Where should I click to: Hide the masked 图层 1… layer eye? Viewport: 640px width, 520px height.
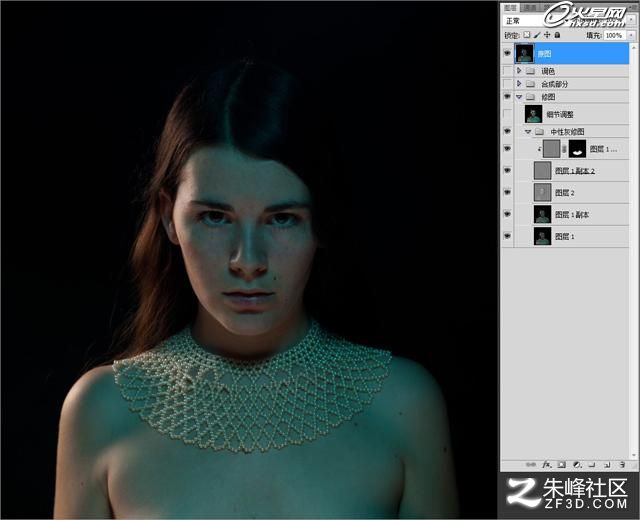[x=507, y=149]
